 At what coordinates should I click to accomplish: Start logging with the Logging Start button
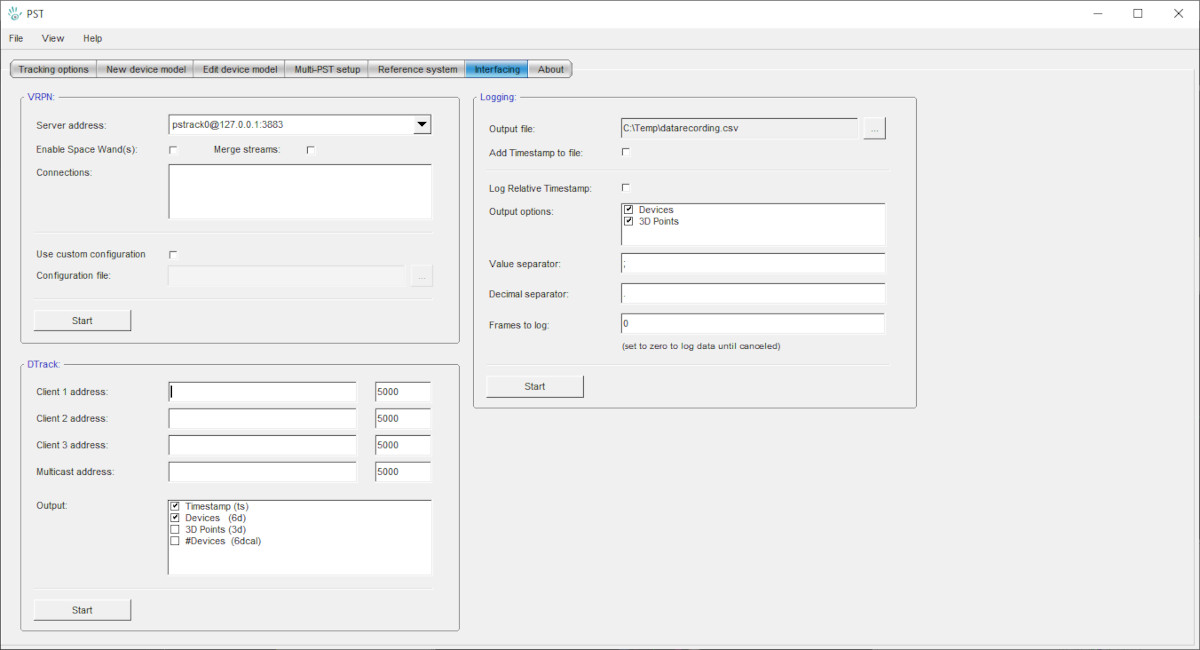pos(535,386)
